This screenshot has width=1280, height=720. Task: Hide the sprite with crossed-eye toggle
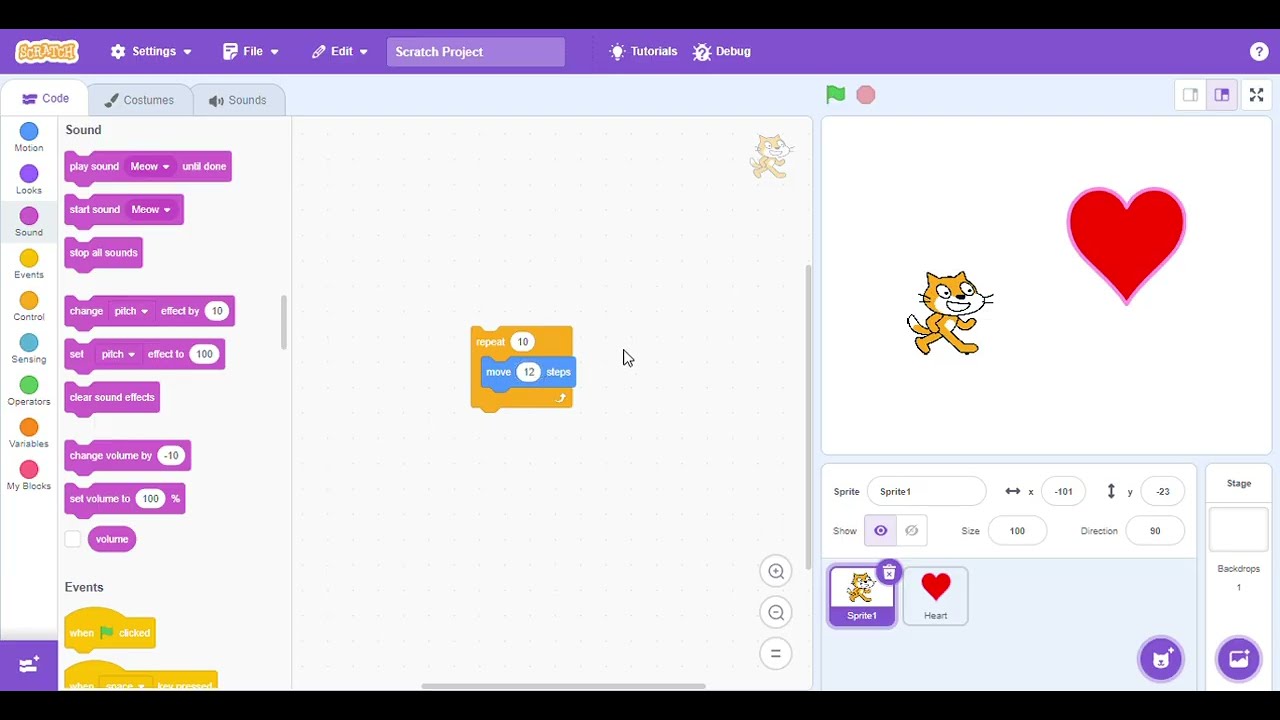coord(911,531)
